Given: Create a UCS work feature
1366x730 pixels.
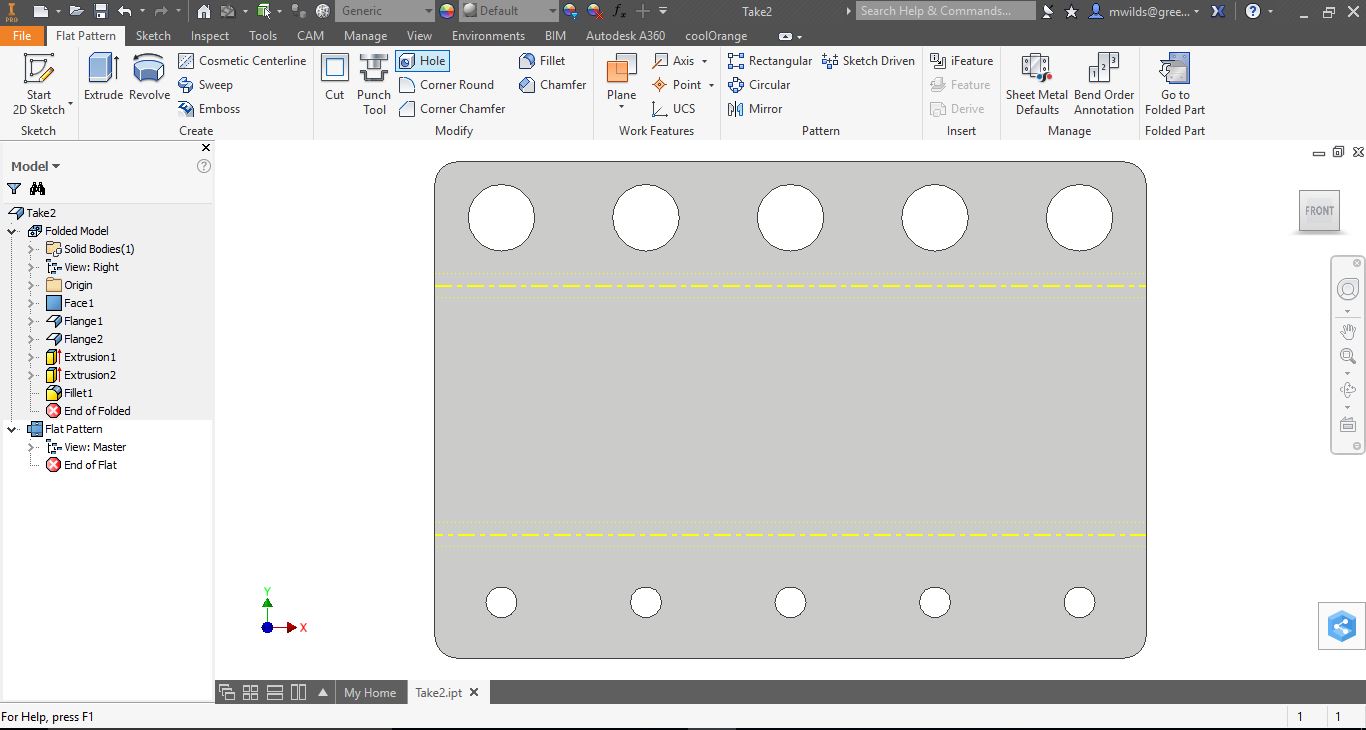Looking at the screenshot, I should point(673,109).
